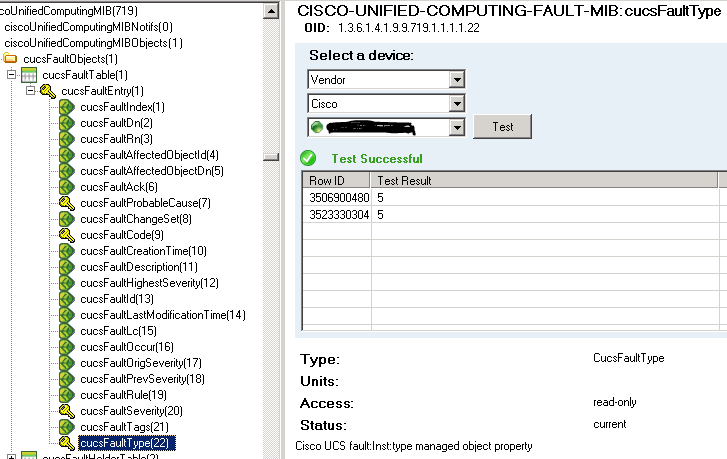Click the key icon beside cucsFaultProbableCause(7)
Viewport: 727px width, 459px height.
tap(67, 203)
